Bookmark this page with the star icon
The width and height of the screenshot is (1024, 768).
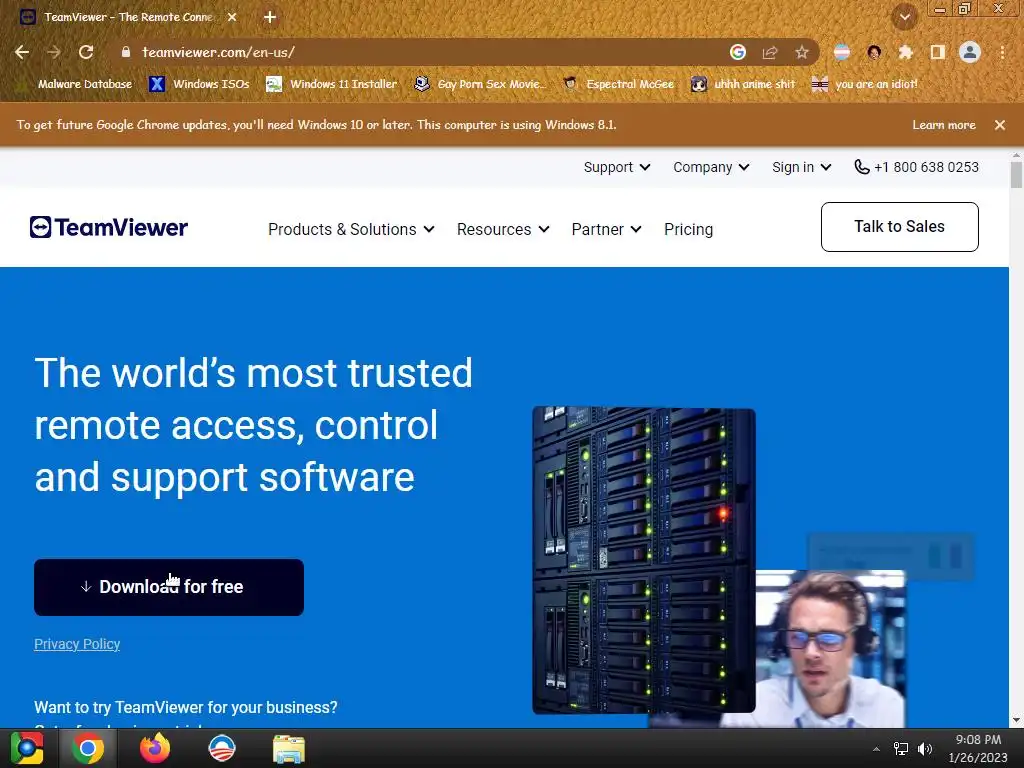click(802, 52)
